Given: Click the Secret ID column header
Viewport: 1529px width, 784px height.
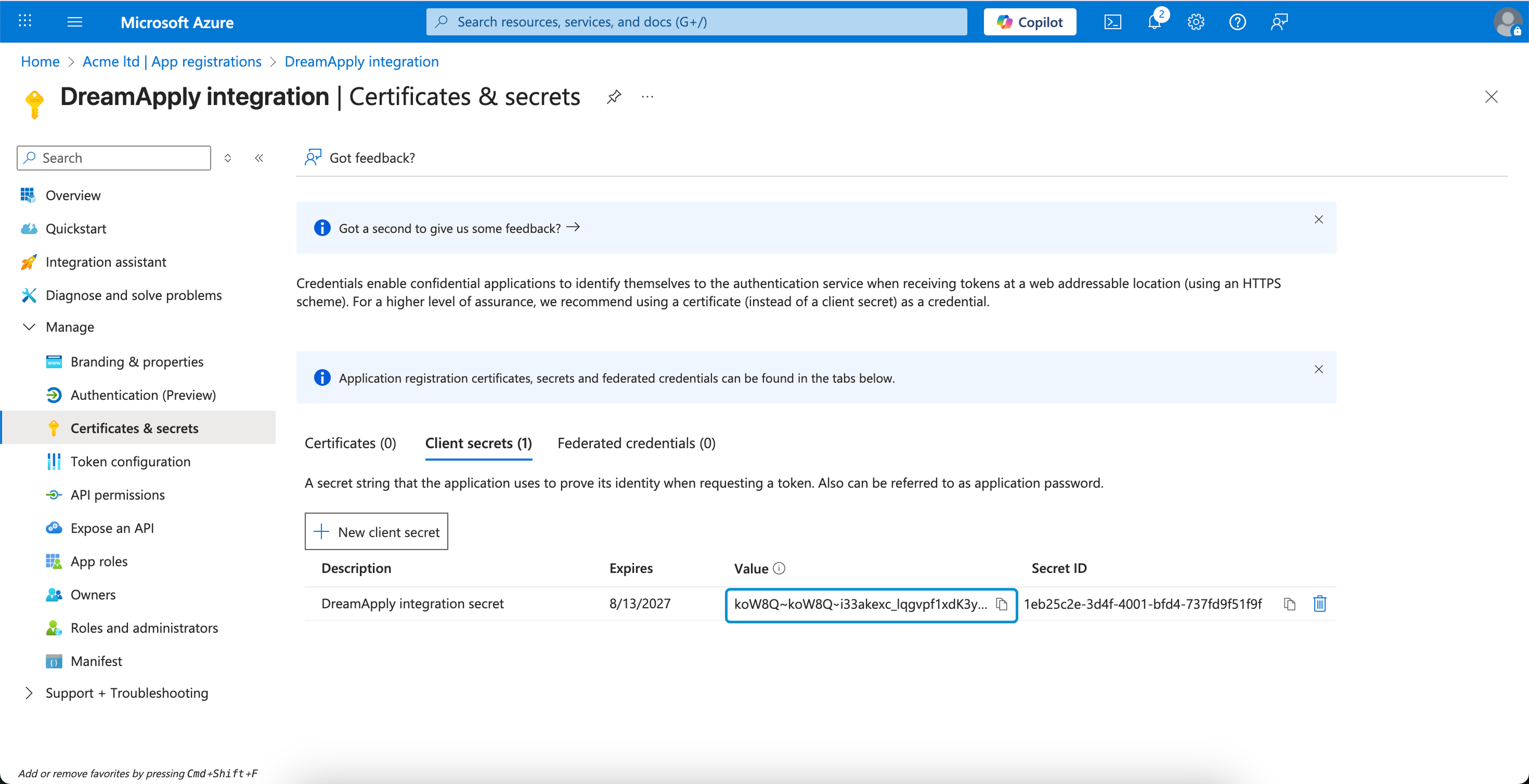Looking at the screenshot, I should tap(1059, 569).
